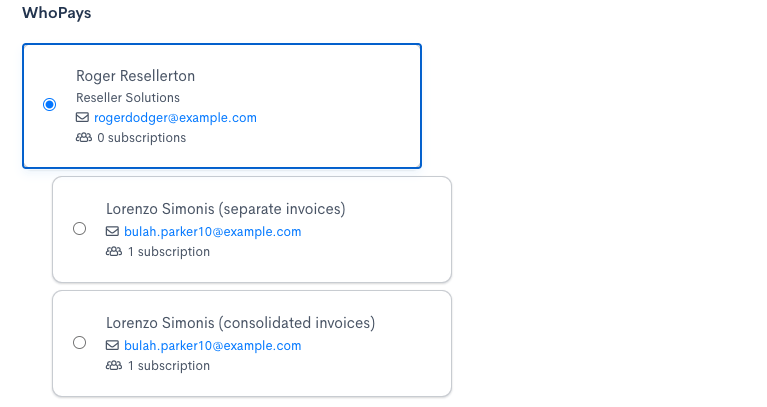Choose Lorenzo Simonis consolidated invoices radio button
This screenshot has height=407, width=767.
[x=80, y=343]
